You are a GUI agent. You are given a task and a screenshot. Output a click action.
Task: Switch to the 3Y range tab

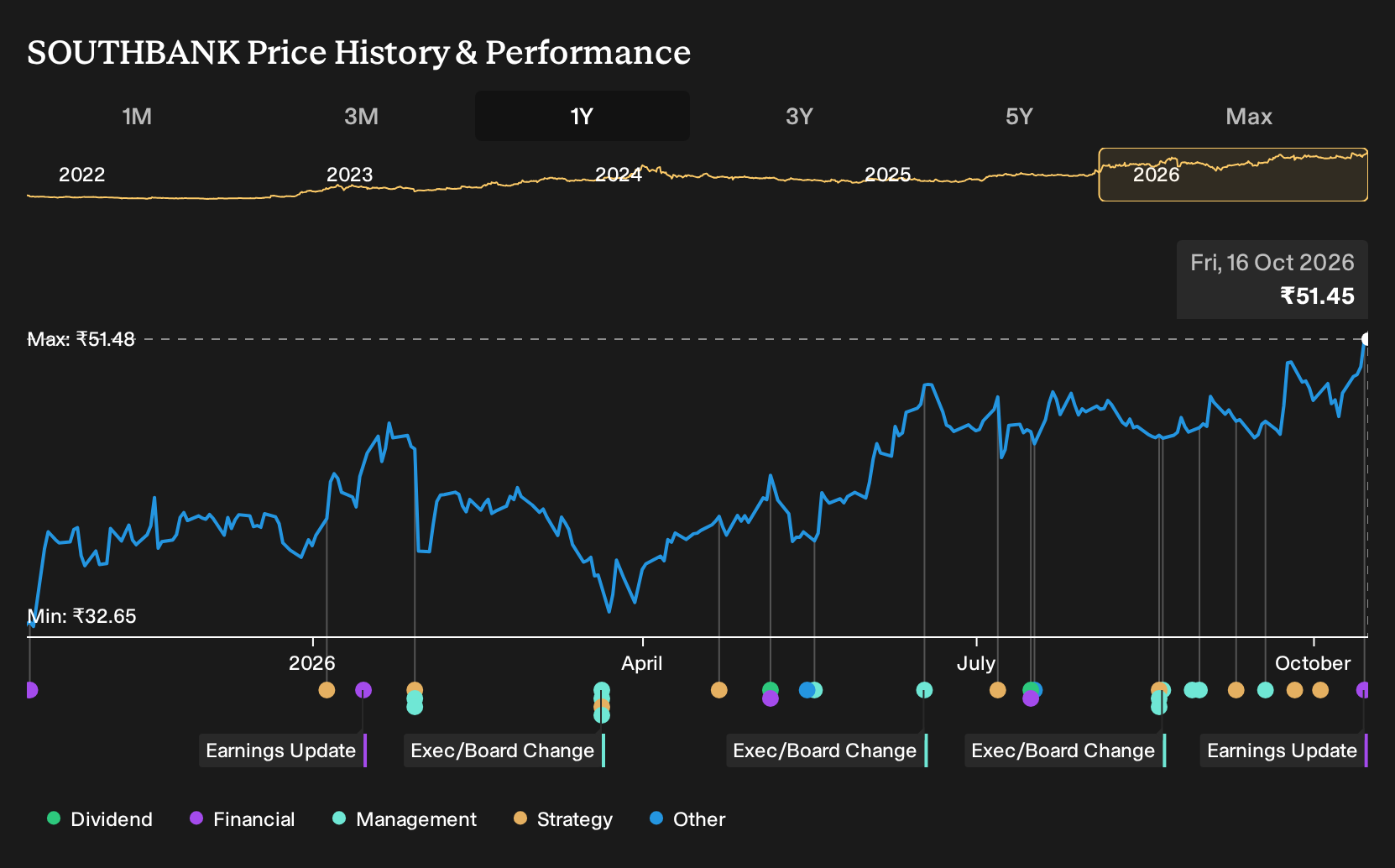pyautogui.click(x=799, y=116)
